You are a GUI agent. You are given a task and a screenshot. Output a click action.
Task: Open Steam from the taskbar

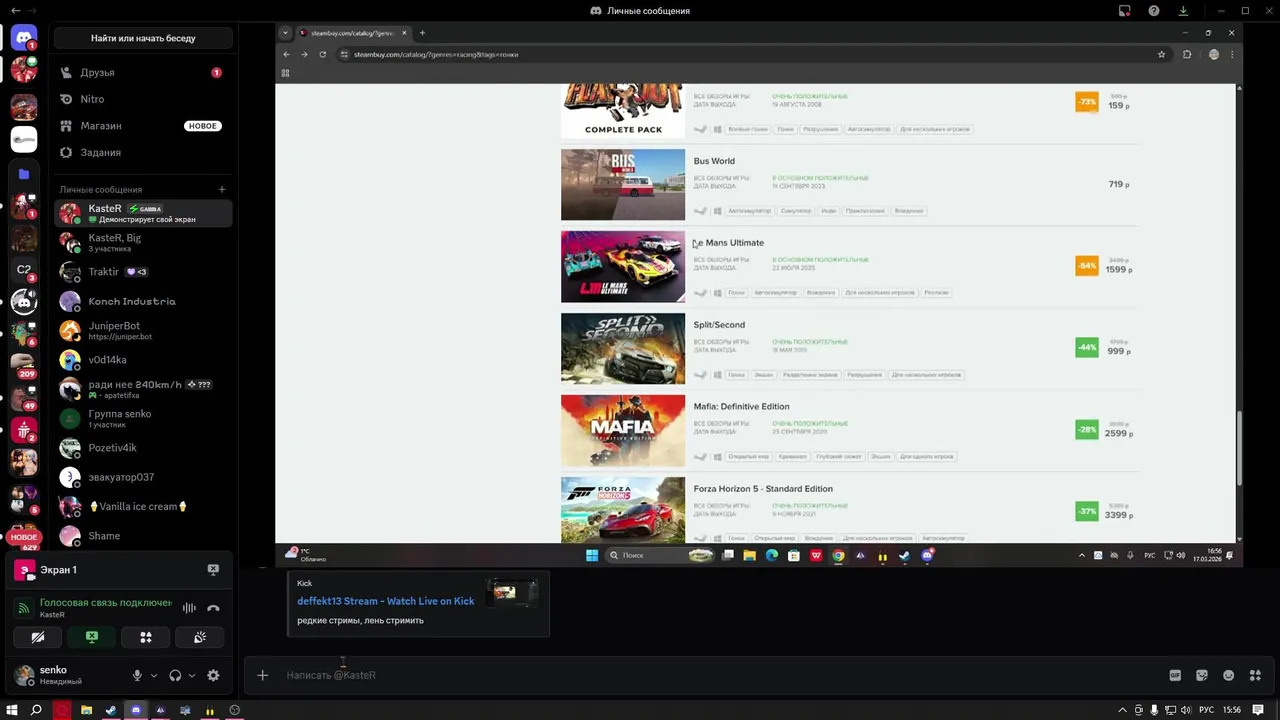click(111, 710)
